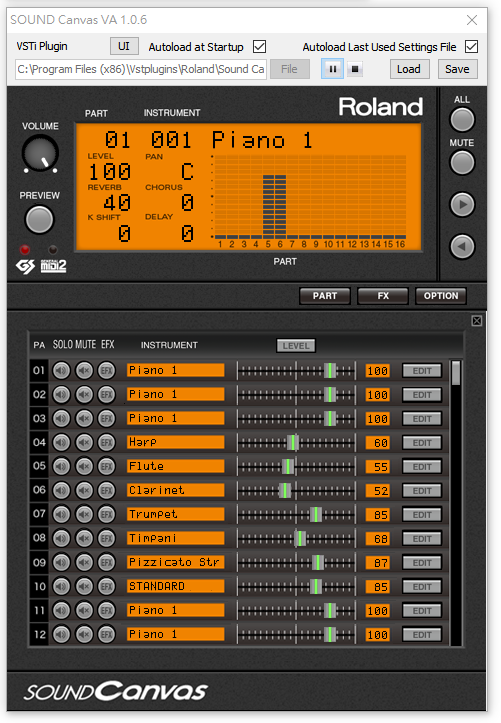The width and height of the screenshot is (501, 723).
Task: Open instrument selector for Trumpet
Action: (176, 514)
